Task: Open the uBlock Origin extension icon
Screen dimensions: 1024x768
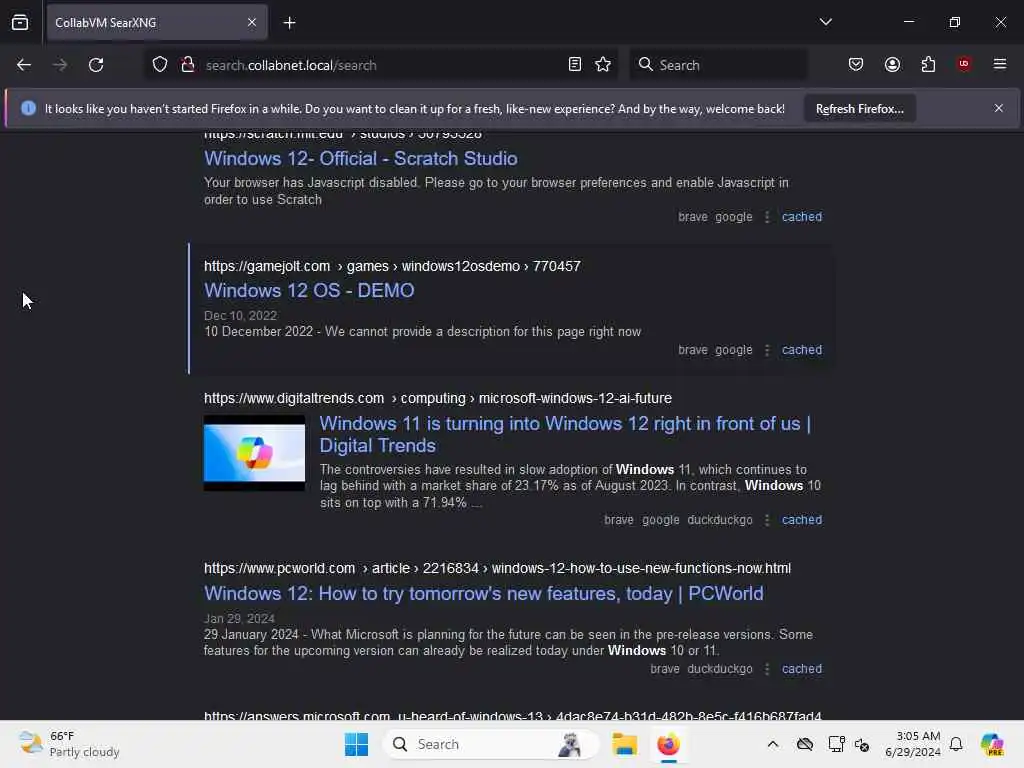Action: pos(964,64)
